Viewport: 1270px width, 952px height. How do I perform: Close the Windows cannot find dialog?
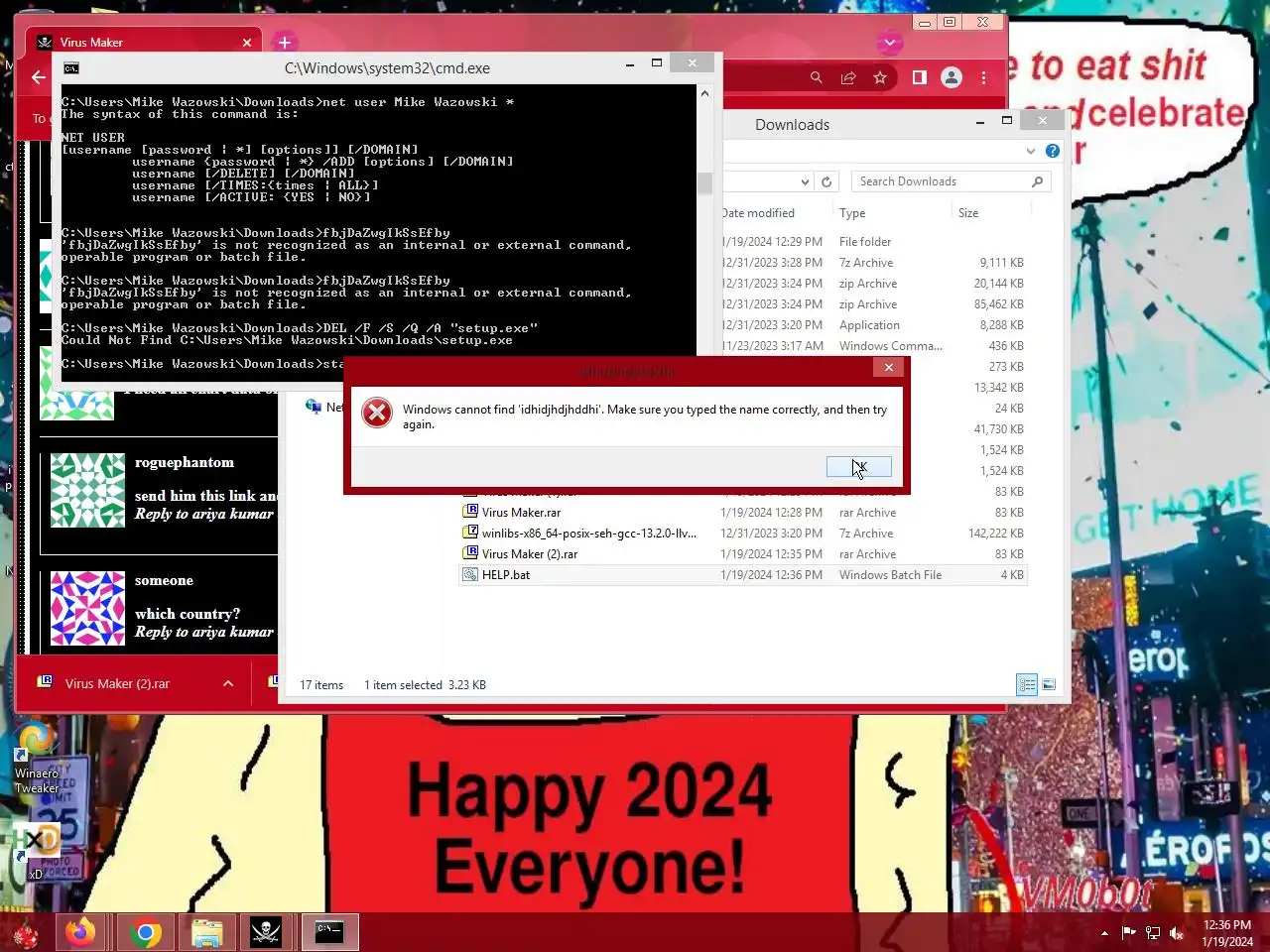pos(889,368)
